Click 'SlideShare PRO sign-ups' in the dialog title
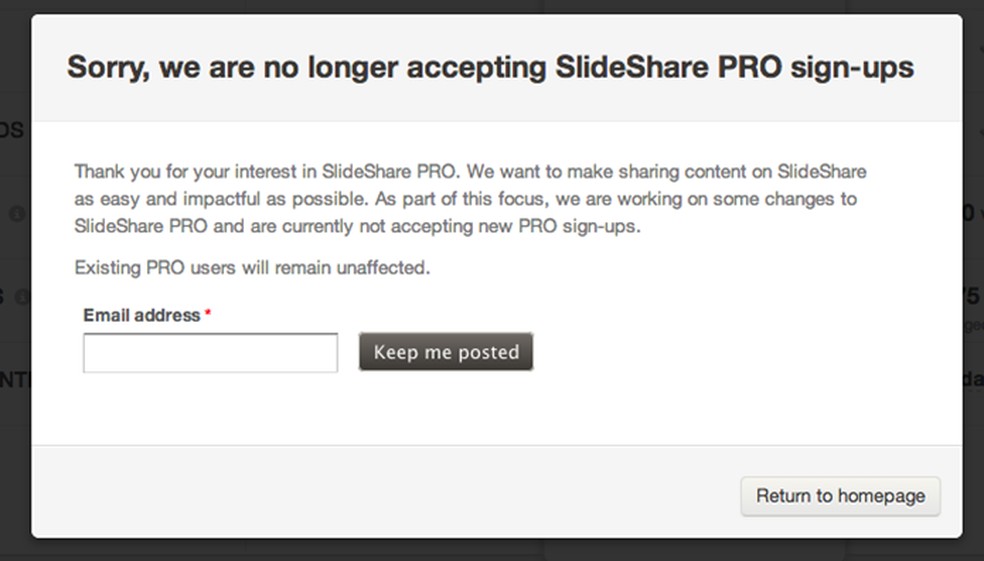Screen dimensions: 984x561 point(734,67)
